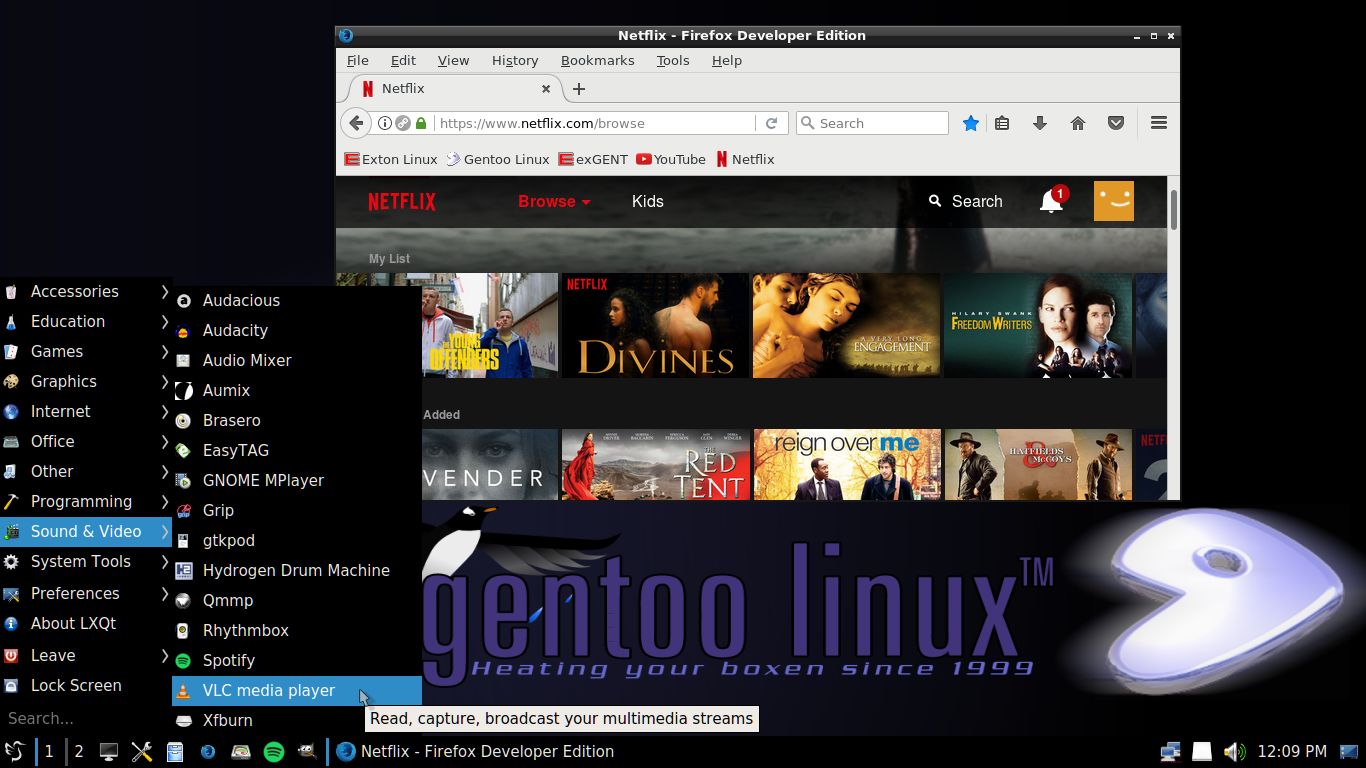Toggle the bookmark star for this page
The height and width of the screenshot is (768, 1366).
click(x=970, y=123)
